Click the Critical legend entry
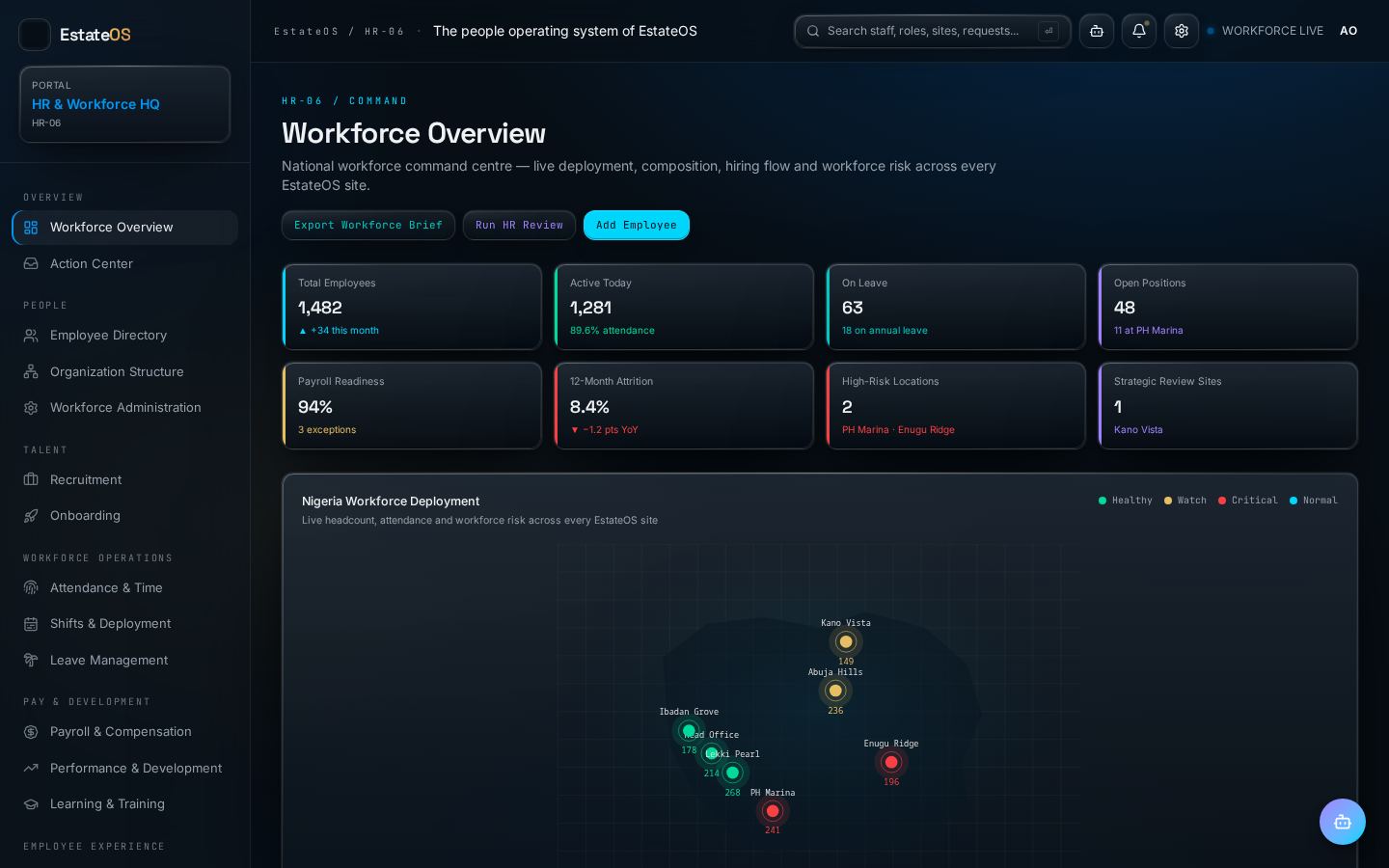Viewport: 1389px width, 868px height. tap(1248, 501)
